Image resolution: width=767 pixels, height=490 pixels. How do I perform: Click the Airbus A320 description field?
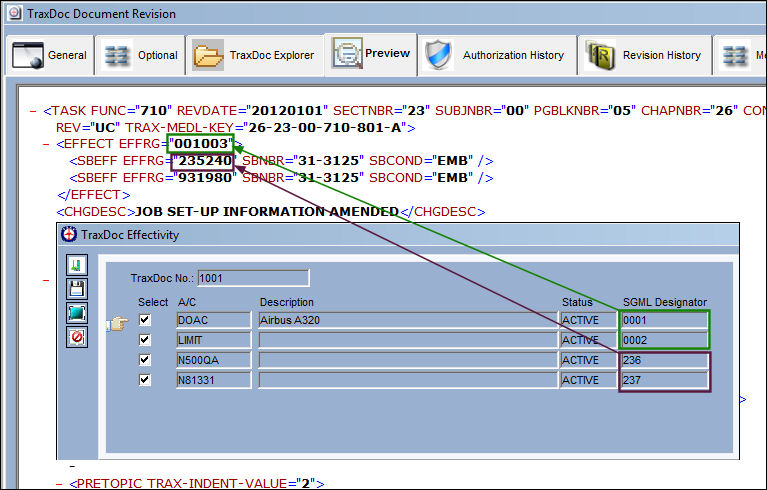coord(408,320)
